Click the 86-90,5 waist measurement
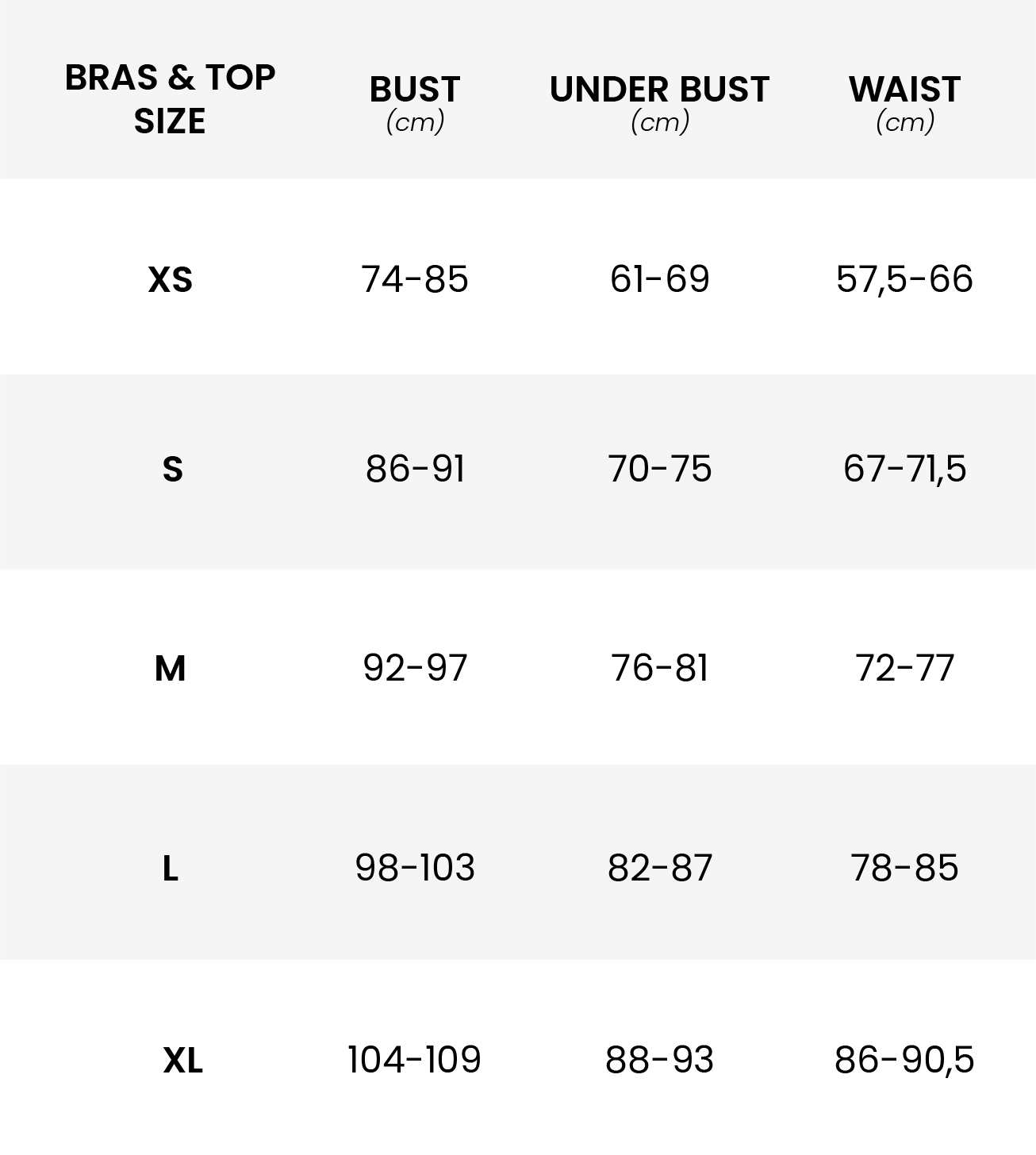Viewport: 1036px width, 1155px height. pyautogui.click(x=904, y=1060)
